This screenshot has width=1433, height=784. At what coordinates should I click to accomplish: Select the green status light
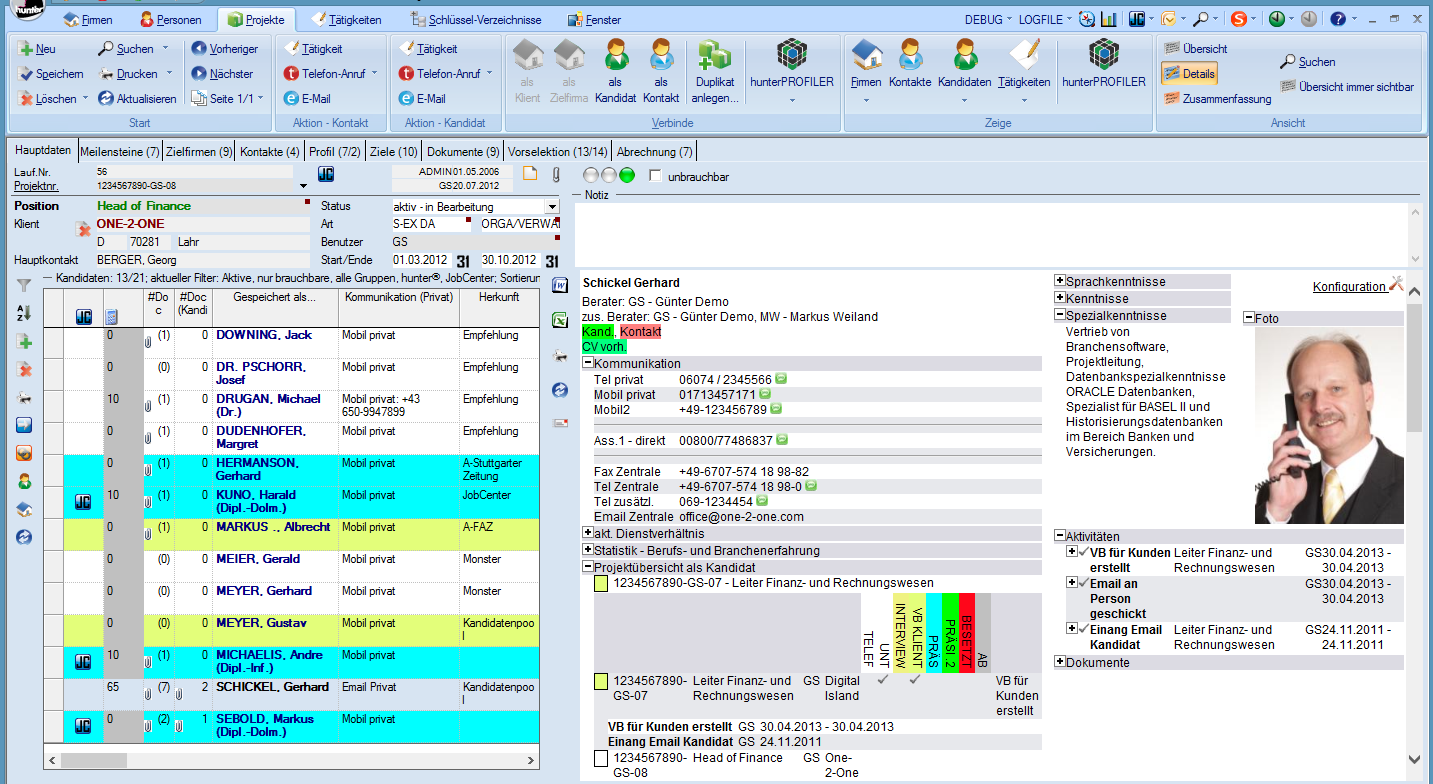click(x=627, y=176)
